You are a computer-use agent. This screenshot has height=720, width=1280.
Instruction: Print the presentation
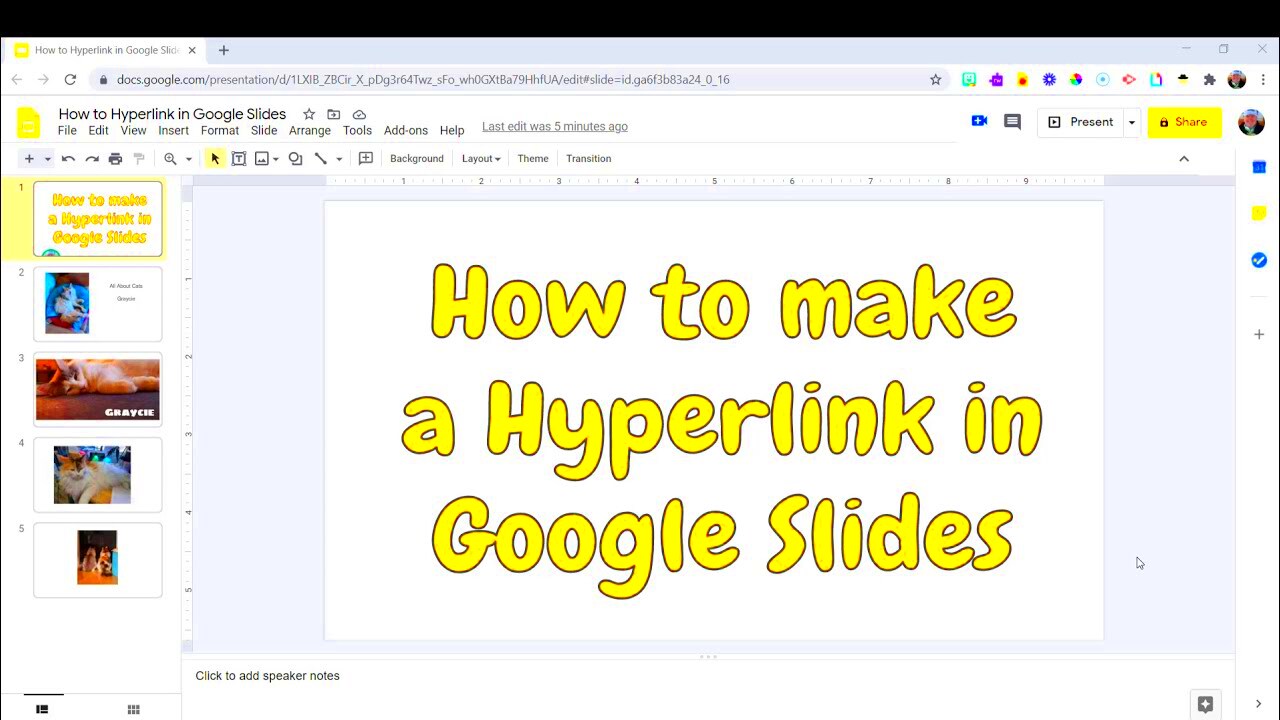(x=115, y=158)
